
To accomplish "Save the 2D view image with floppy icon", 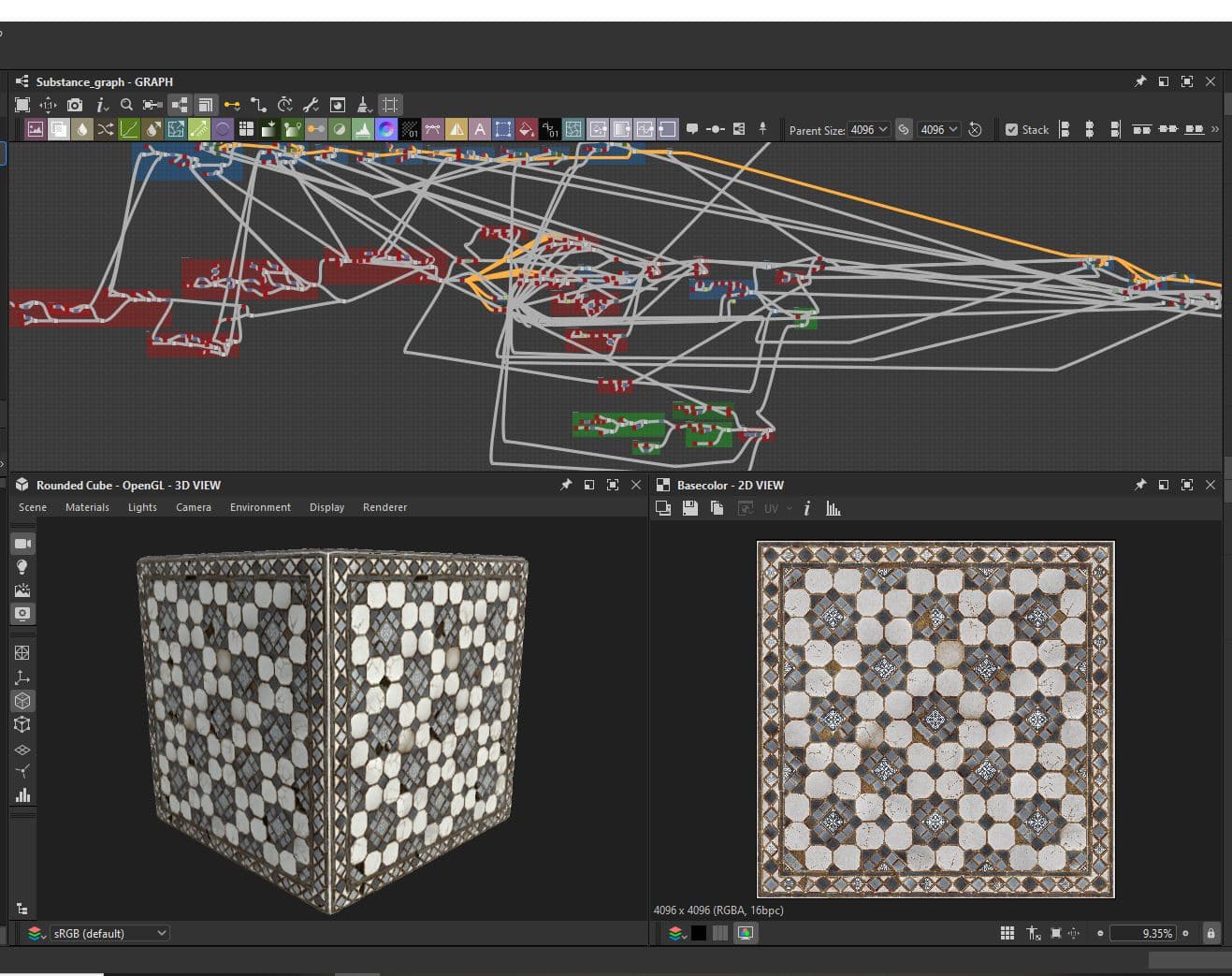I will (690, 508).
